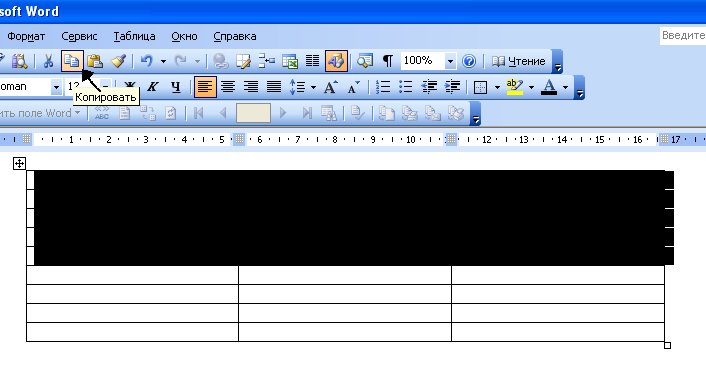Open the Окно menu
The height and width of the screenshot is (375, 706).
[x=184, y=36]
